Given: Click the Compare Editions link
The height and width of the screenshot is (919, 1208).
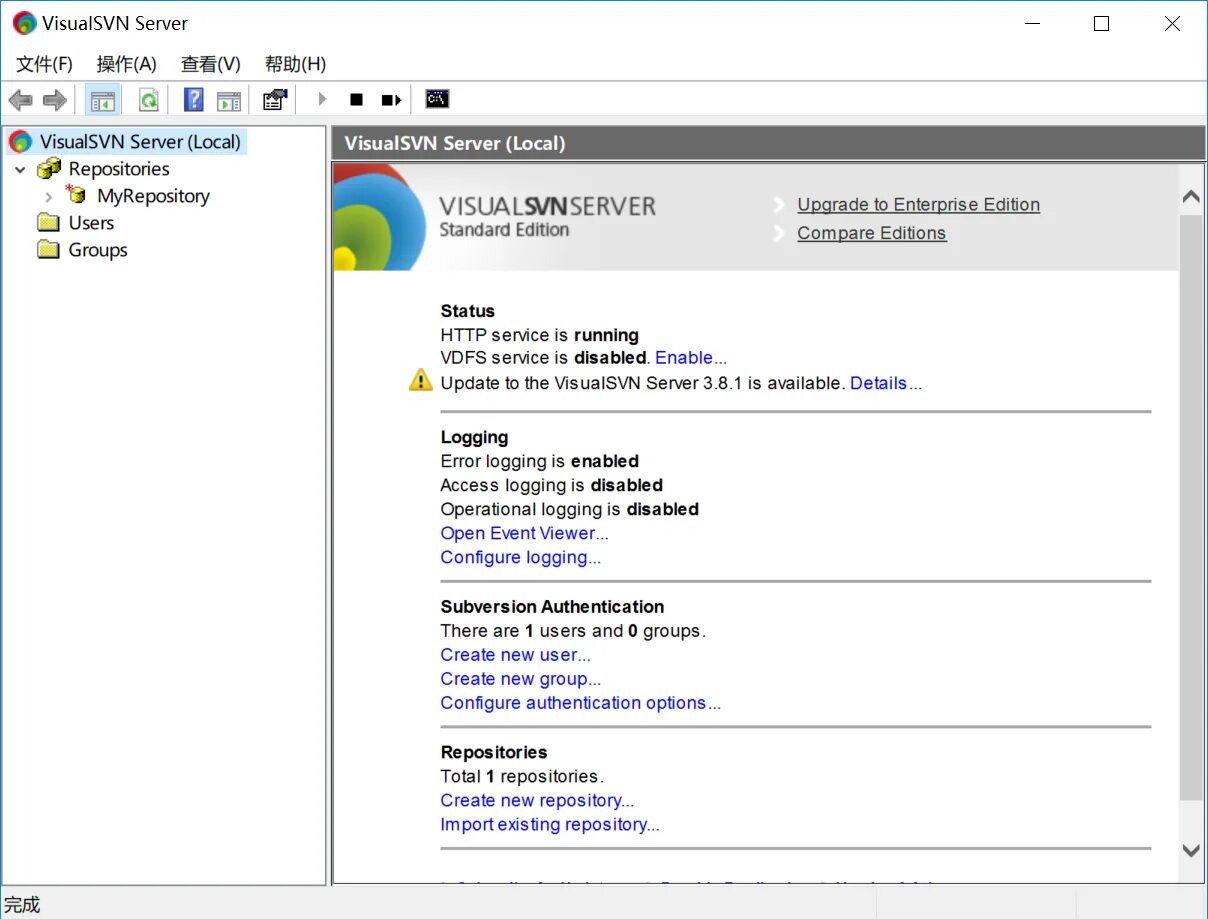Looking at the screenshot, I should (x=871, y=233).
